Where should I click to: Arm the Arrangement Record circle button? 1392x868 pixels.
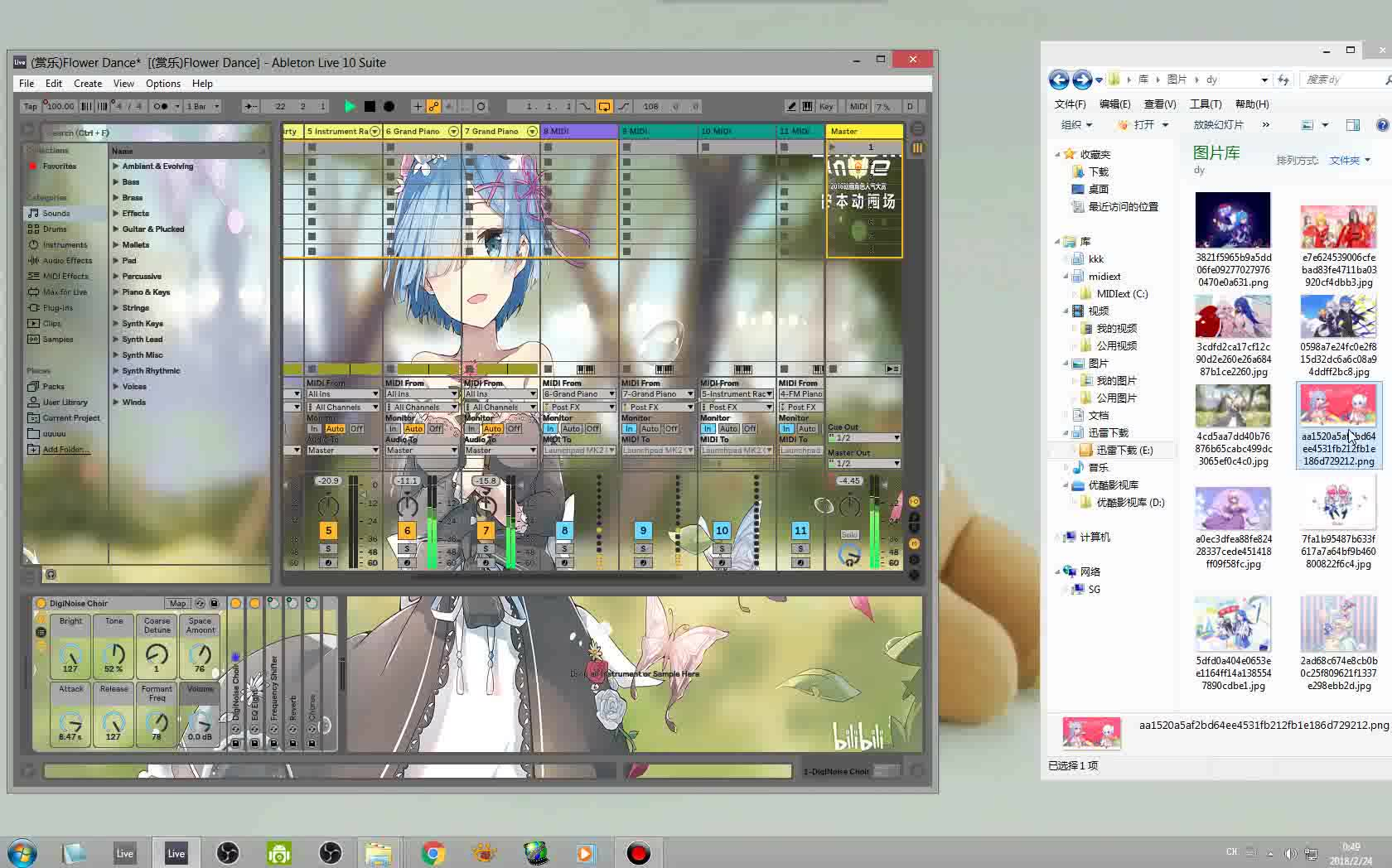tap(389, 106)
